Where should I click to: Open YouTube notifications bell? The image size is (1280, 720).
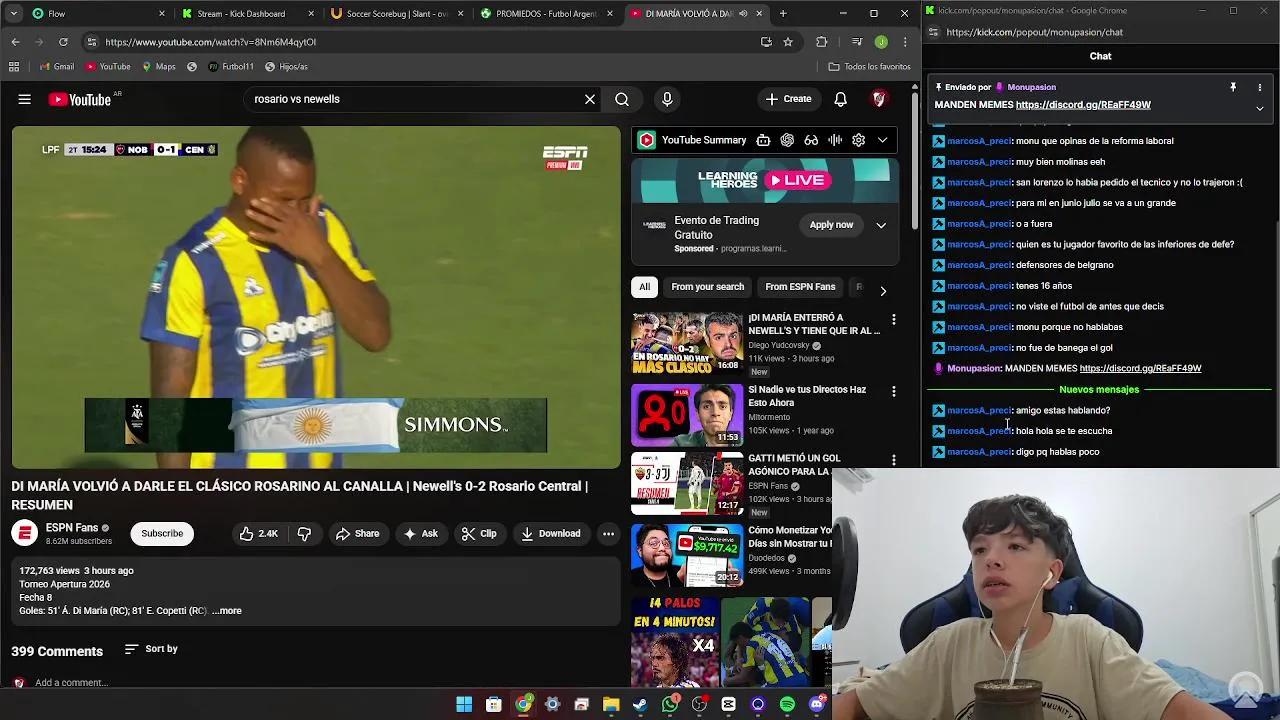tap(841, 99)
